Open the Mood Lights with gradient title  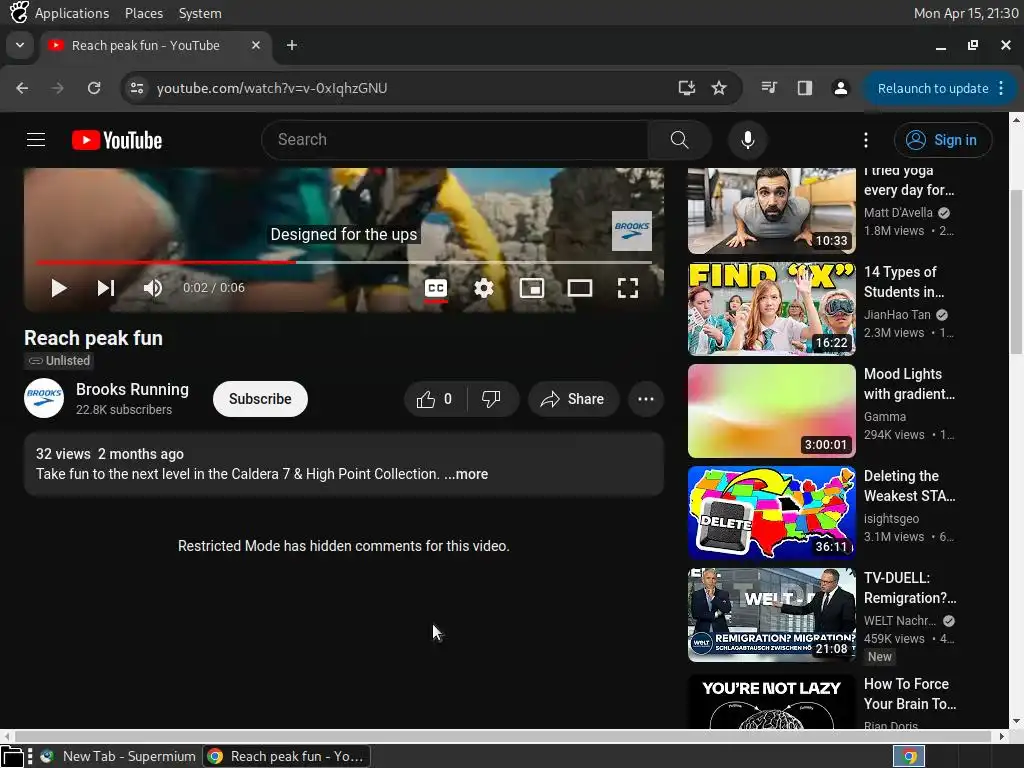909,384
